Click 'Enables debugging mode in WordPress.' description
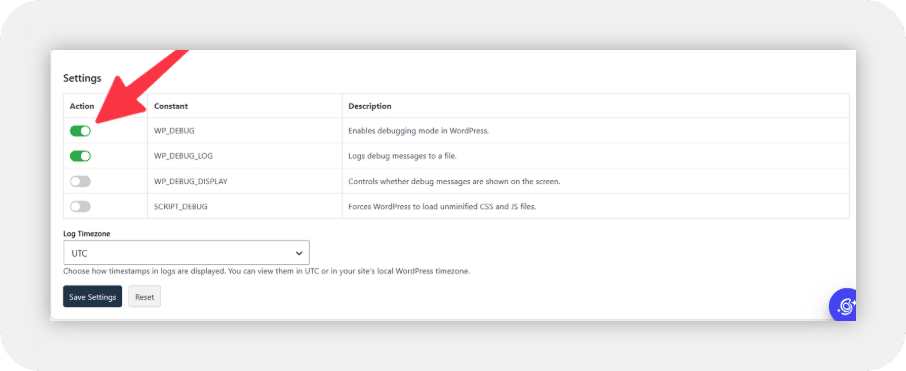Image resolution: width=906 pixels, height=371 pixels. 418,131
